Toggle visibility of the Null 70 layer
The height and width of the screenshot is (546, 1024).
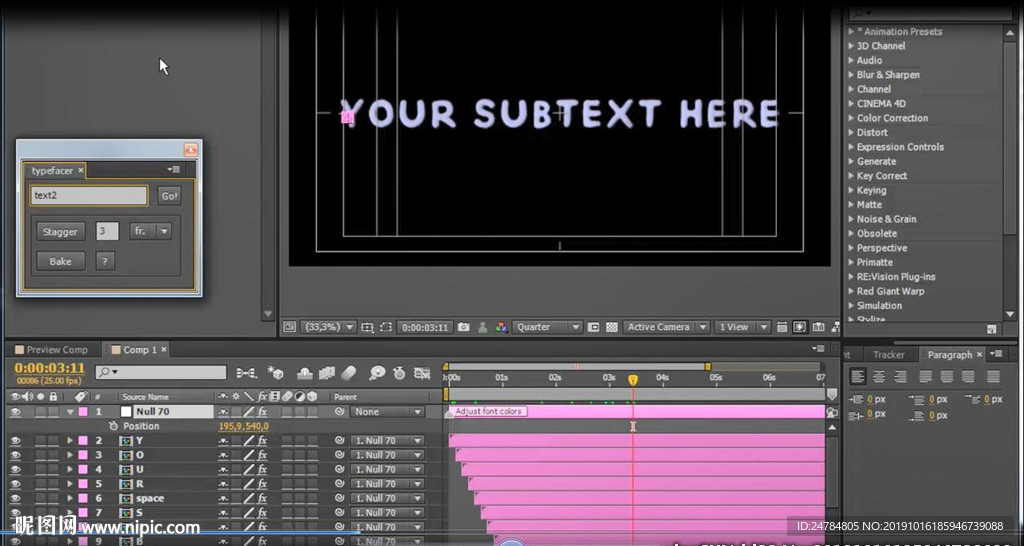[15, 412]
